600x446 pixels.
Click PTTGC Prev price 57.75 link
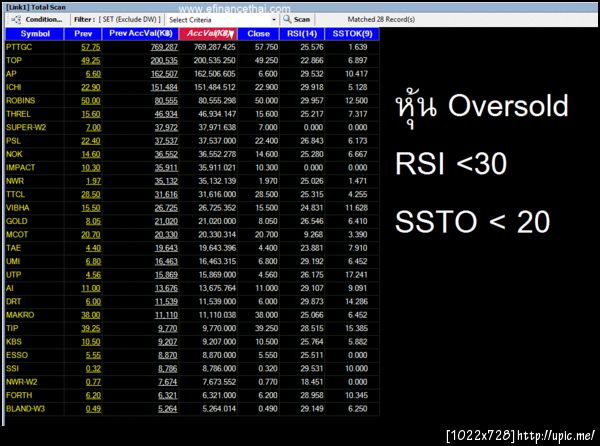(91, 47)
